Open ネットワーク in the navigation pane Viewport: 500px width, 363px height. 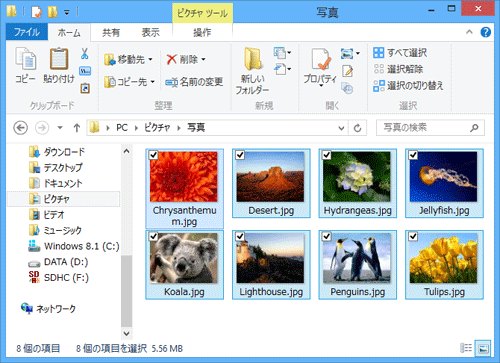click(48, 309)
